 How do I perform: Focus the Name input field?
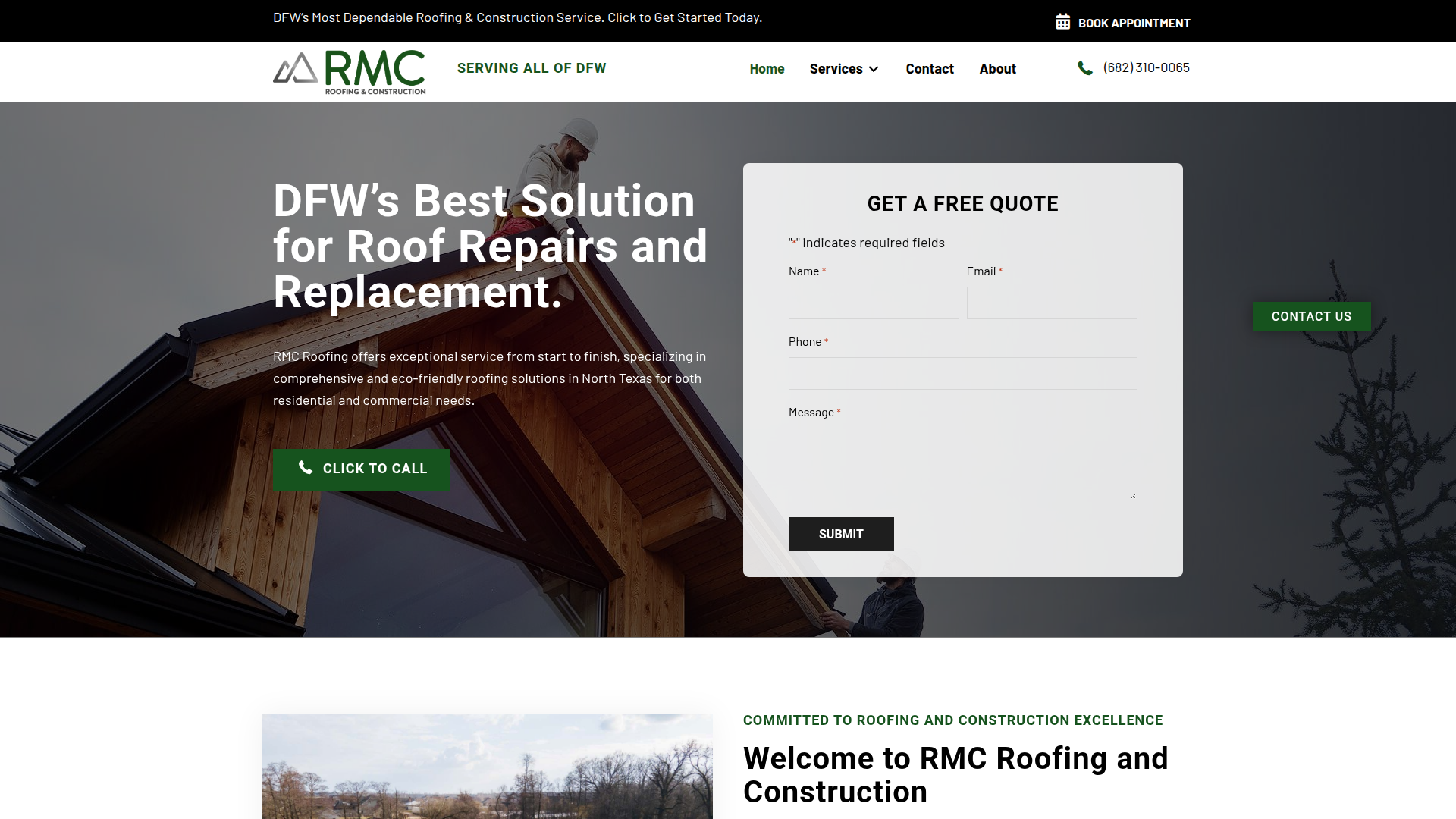(x=874, y=303)
